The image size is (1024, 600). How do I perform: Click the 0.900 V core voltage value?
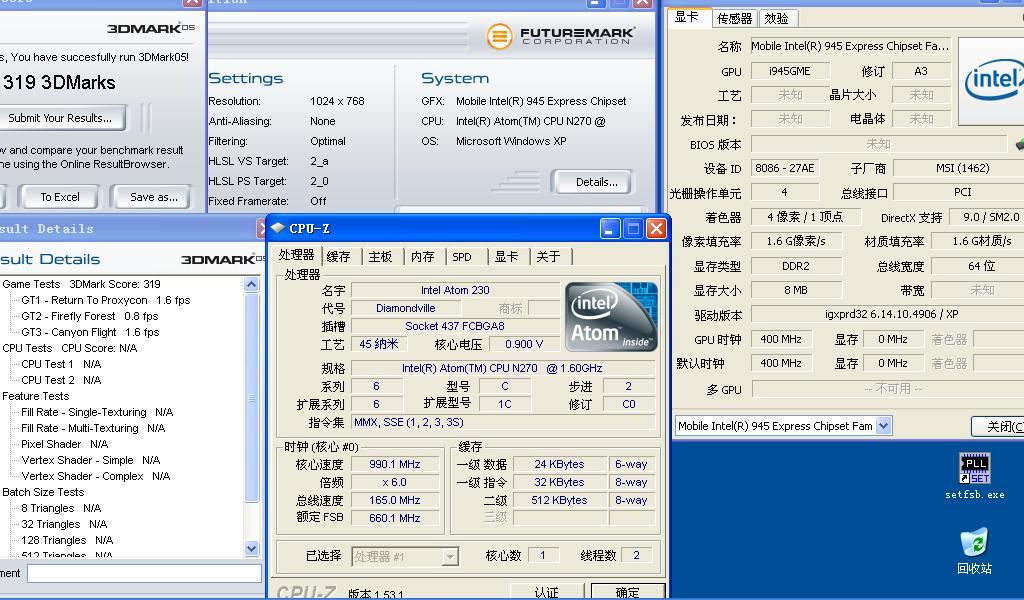524,344
